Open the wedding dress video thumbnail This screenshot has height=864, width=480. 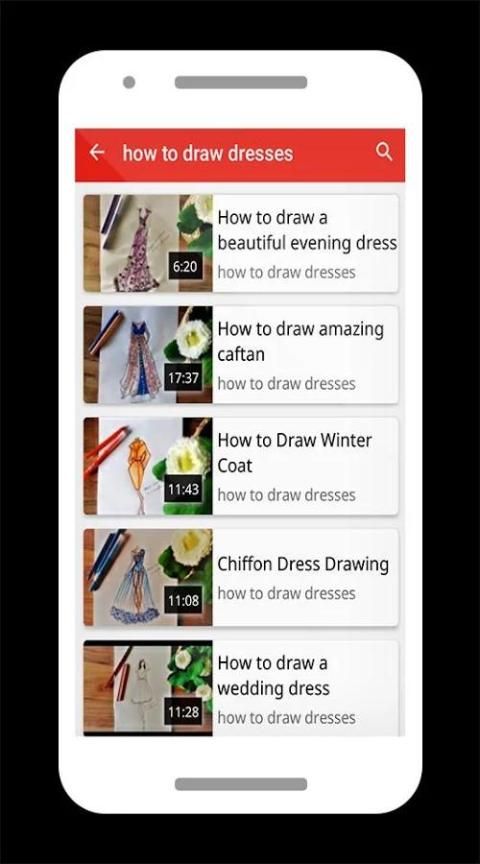pos(148,688)
